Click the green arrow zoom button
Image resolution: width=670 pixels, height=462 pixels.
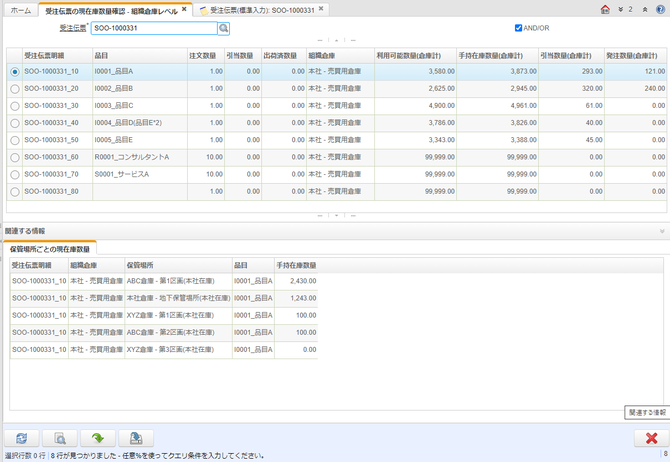(x=98, y=438)
